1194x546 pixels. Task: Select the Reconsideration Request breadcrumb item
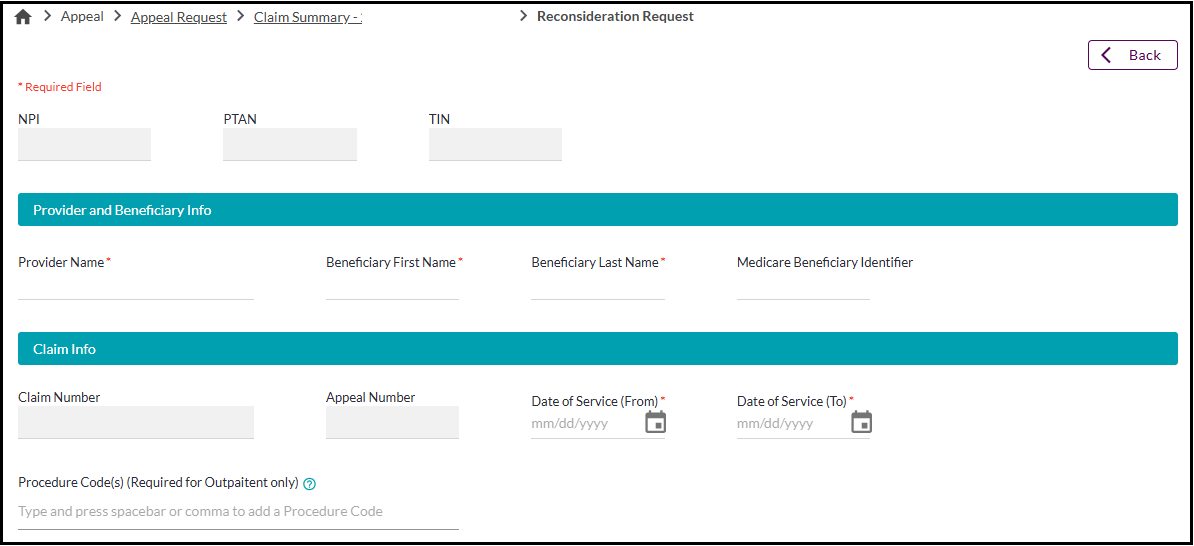[615, 17]
